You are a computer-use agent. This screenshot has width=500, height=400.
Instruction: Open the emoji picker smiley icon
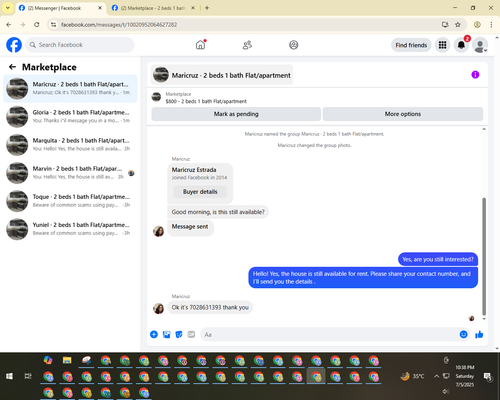tap(463, 334)
